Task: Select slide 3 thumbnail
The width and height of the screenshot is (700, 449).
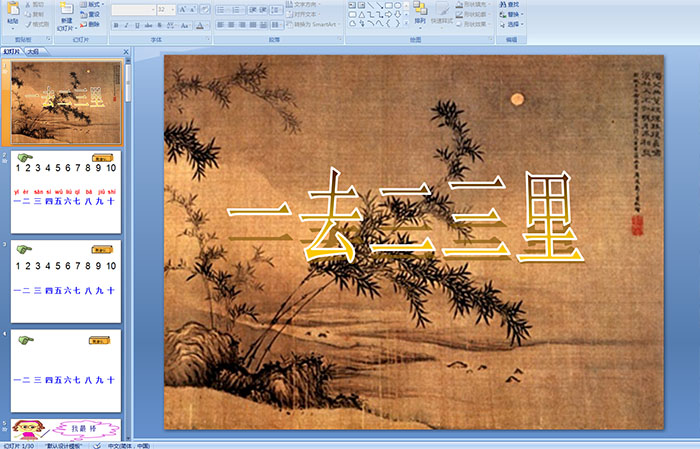Action: pos(66,281)
